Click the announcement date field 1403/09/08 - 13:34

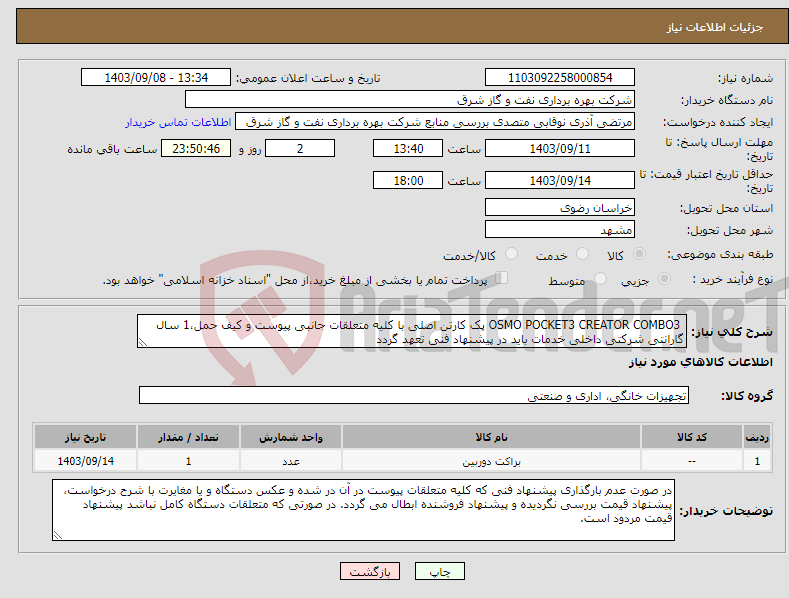click(156, 78)
